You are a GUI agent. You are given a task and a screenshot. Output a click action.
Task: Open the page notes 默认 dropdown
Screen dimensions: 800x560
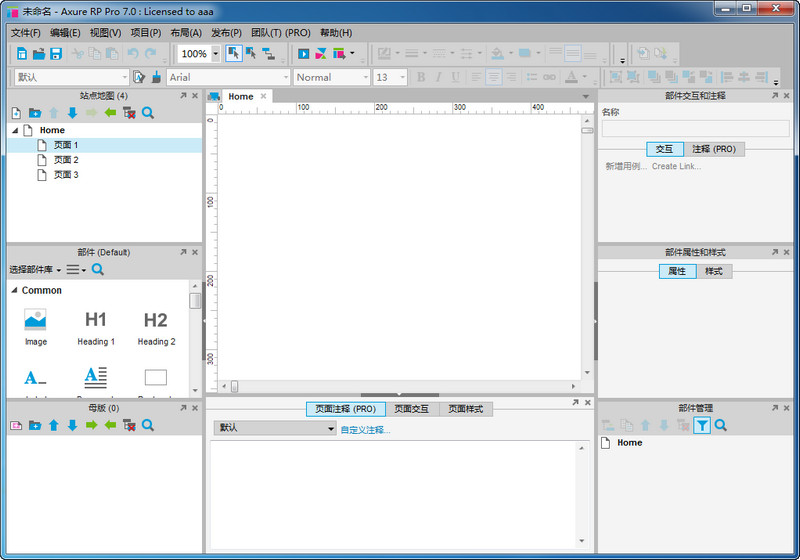(275, 427)
